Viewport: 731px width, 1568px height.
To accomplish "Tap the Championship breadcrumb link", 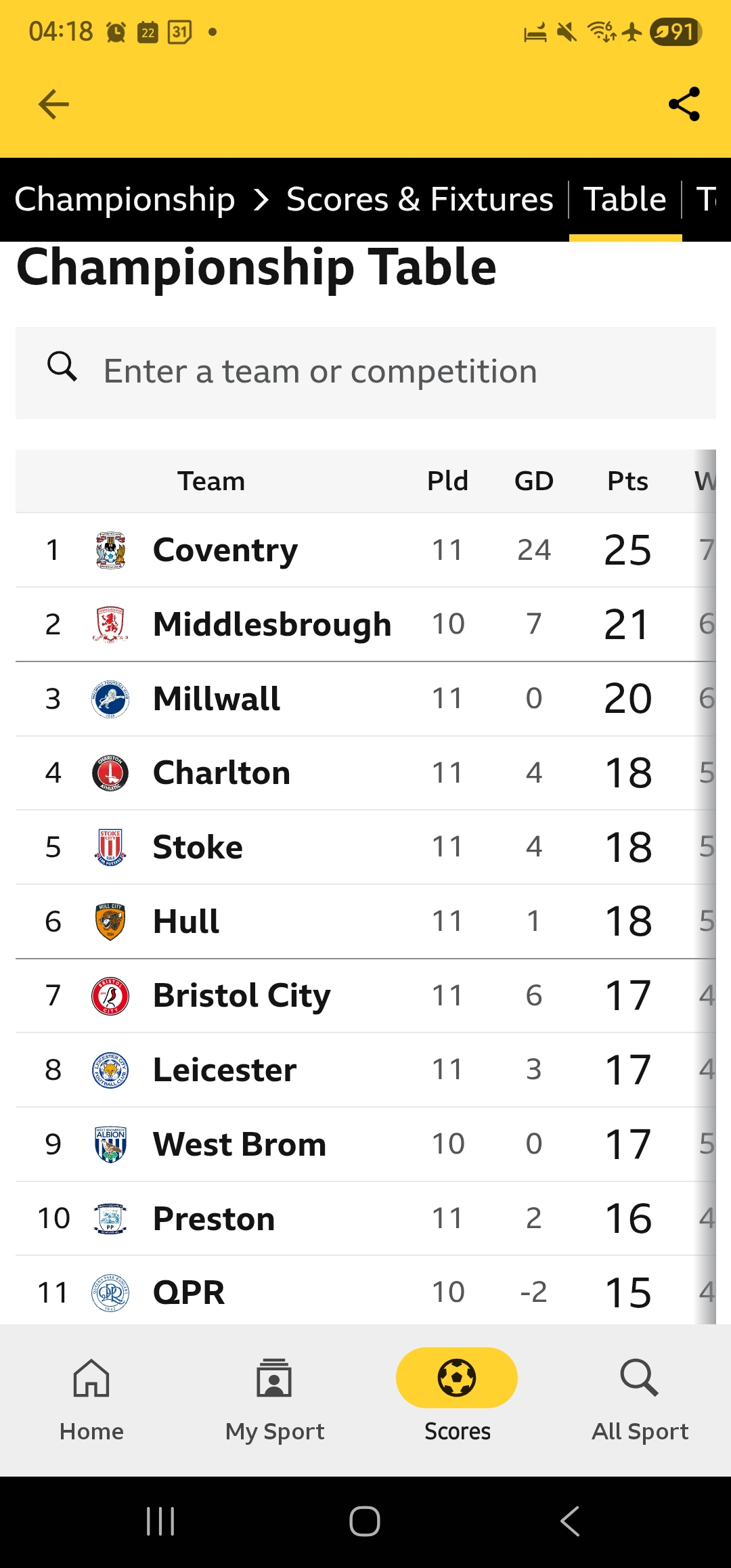I will 125,199.
